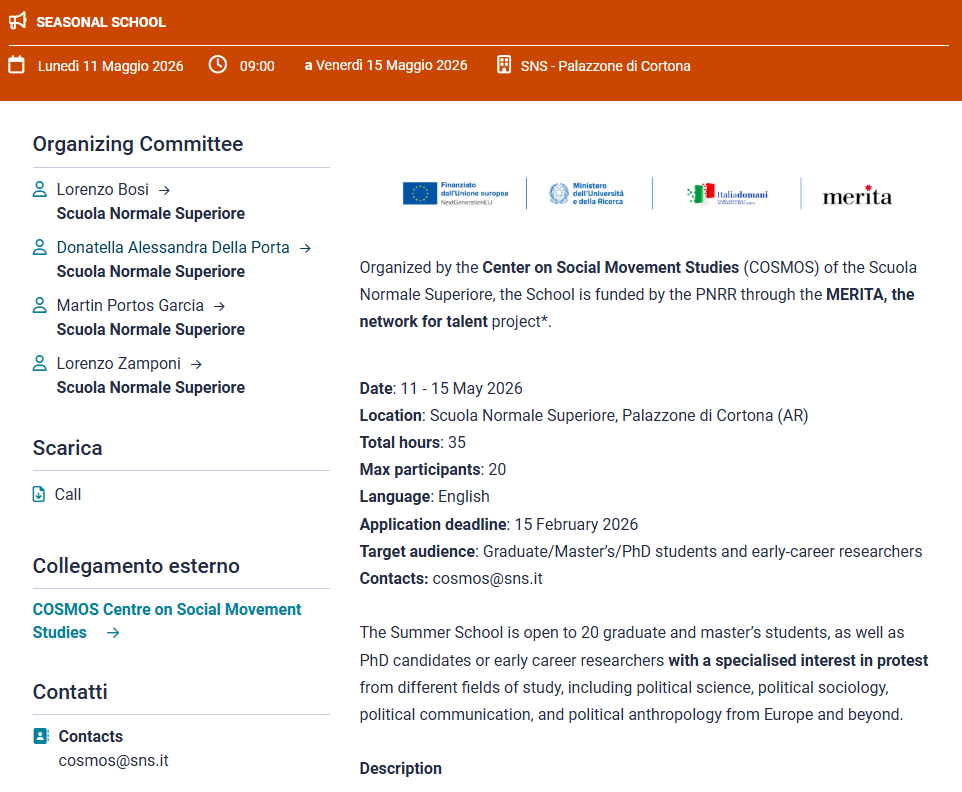Click the arrow next to Lorenzo Zamponi
Screen dimensions: 962x792
coord(196,364)
